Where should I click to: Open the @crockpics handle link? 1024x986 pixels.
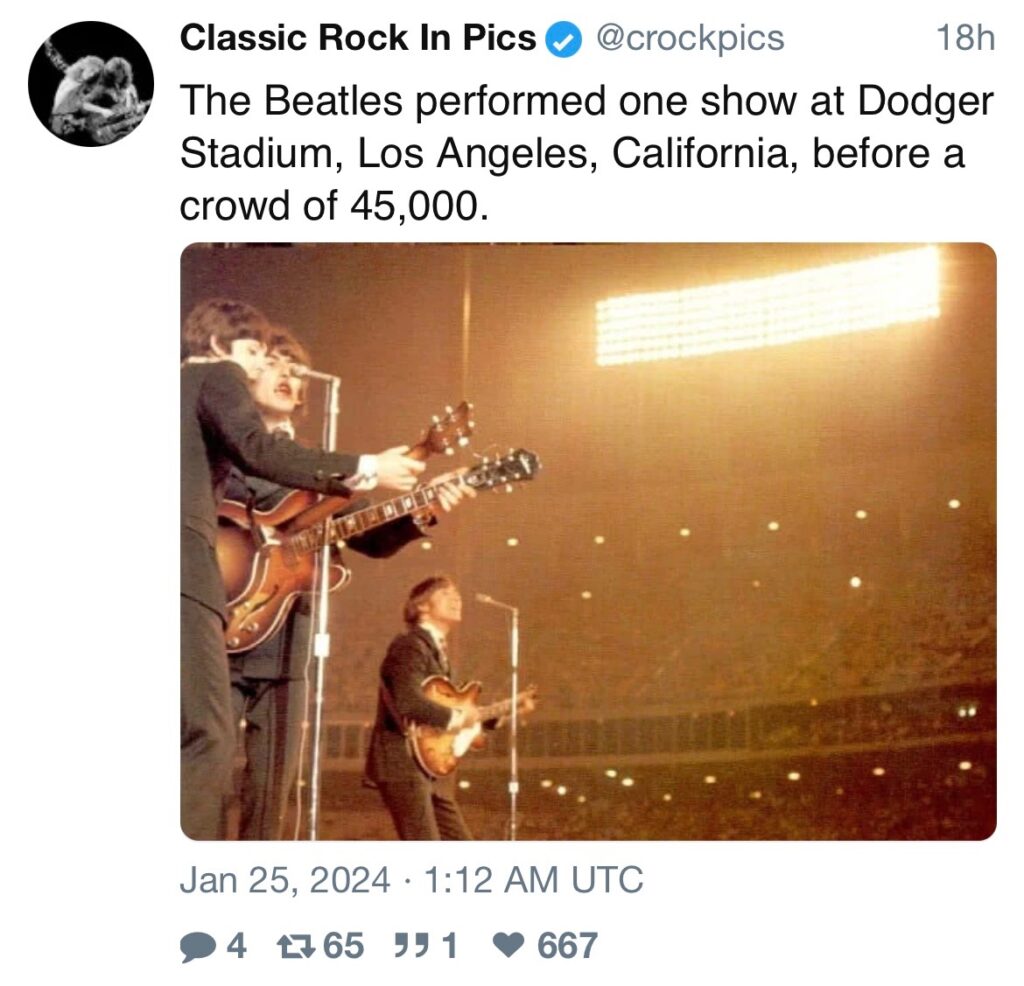click(689, 39)
